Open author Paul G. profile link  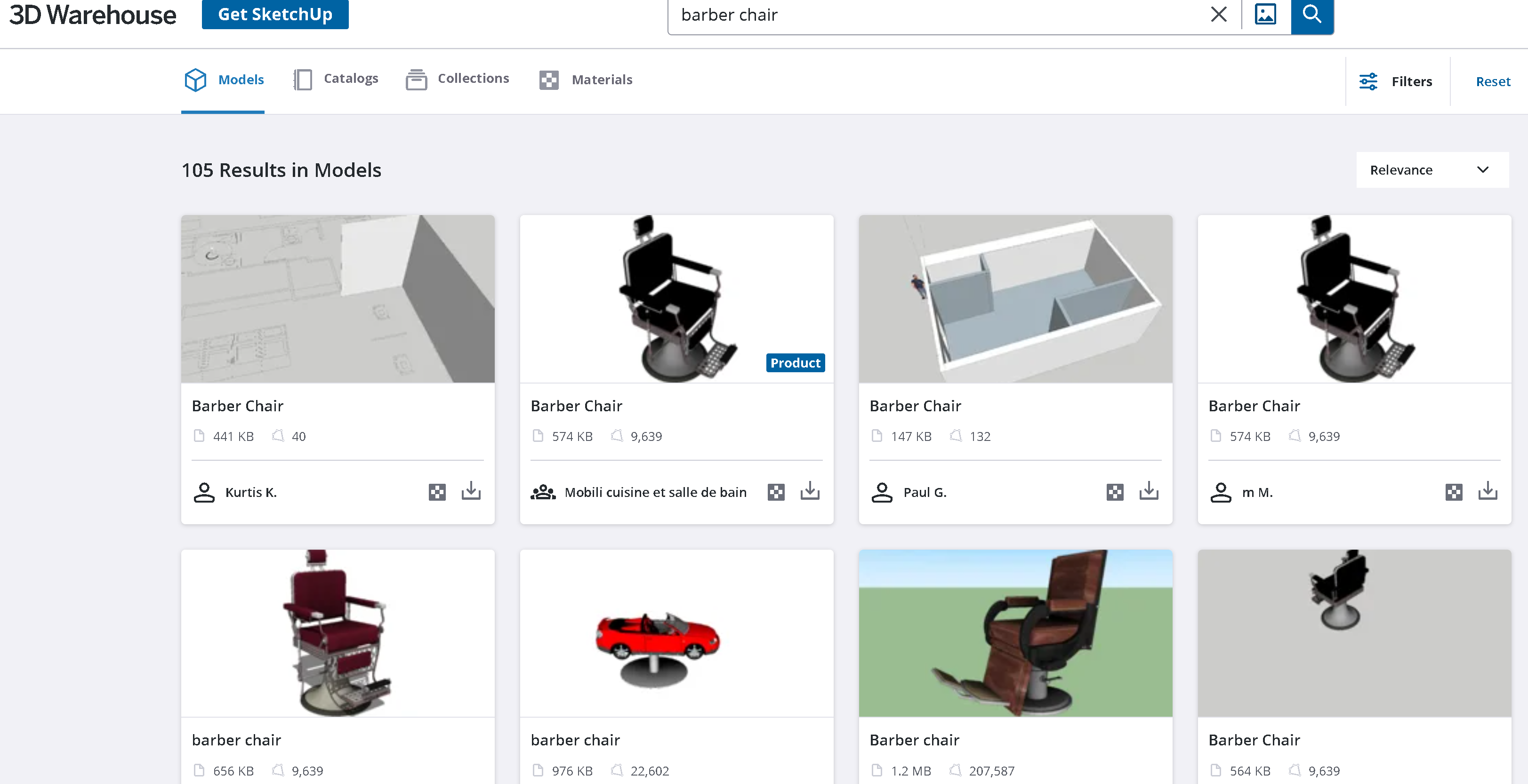[x=925, y=492]
